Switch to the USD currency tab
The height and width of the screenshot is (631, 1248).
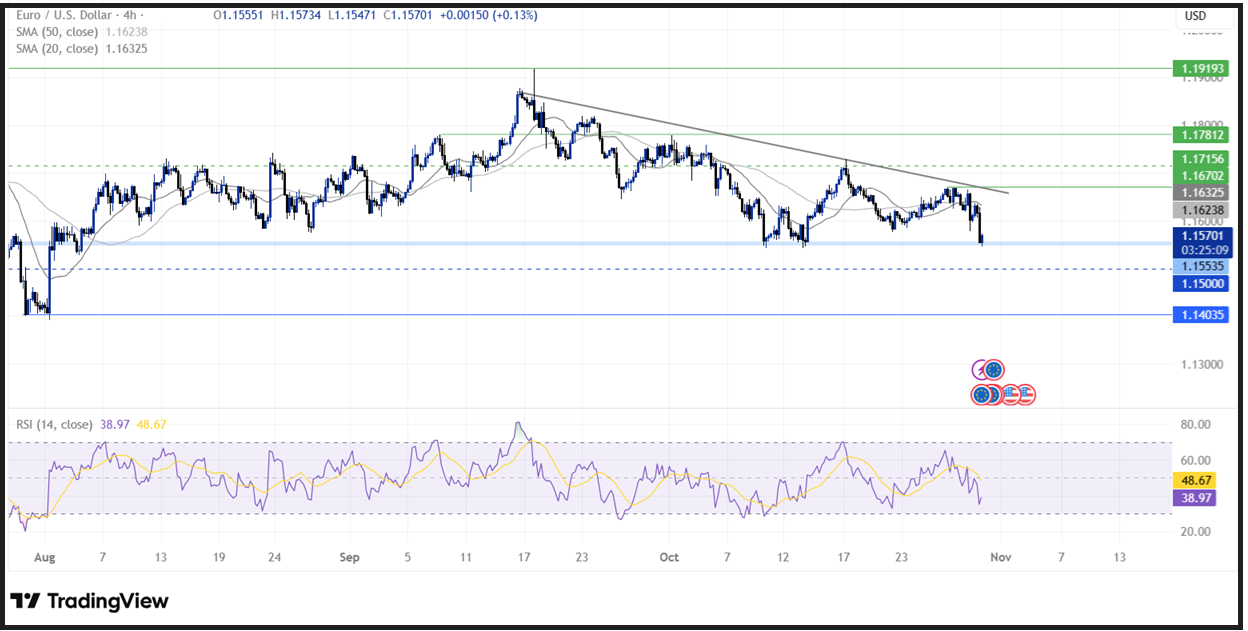(1196, 15)
